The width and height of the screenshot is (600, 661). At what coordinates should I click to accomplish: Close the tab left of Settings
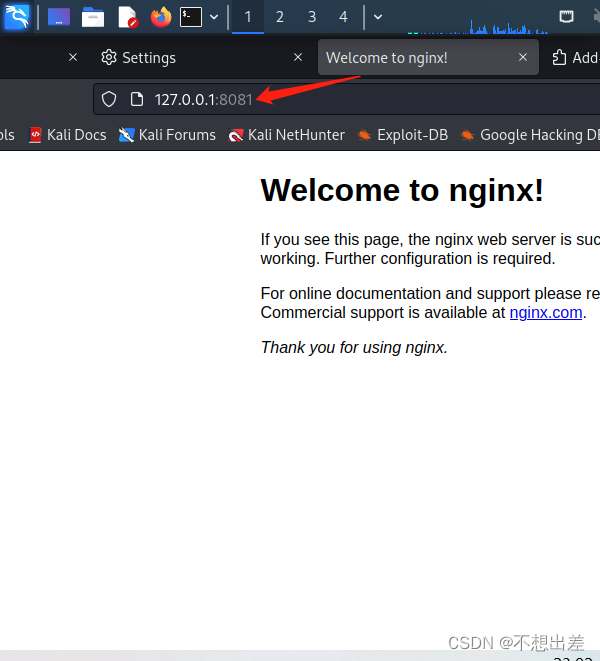tap(73, 57)
